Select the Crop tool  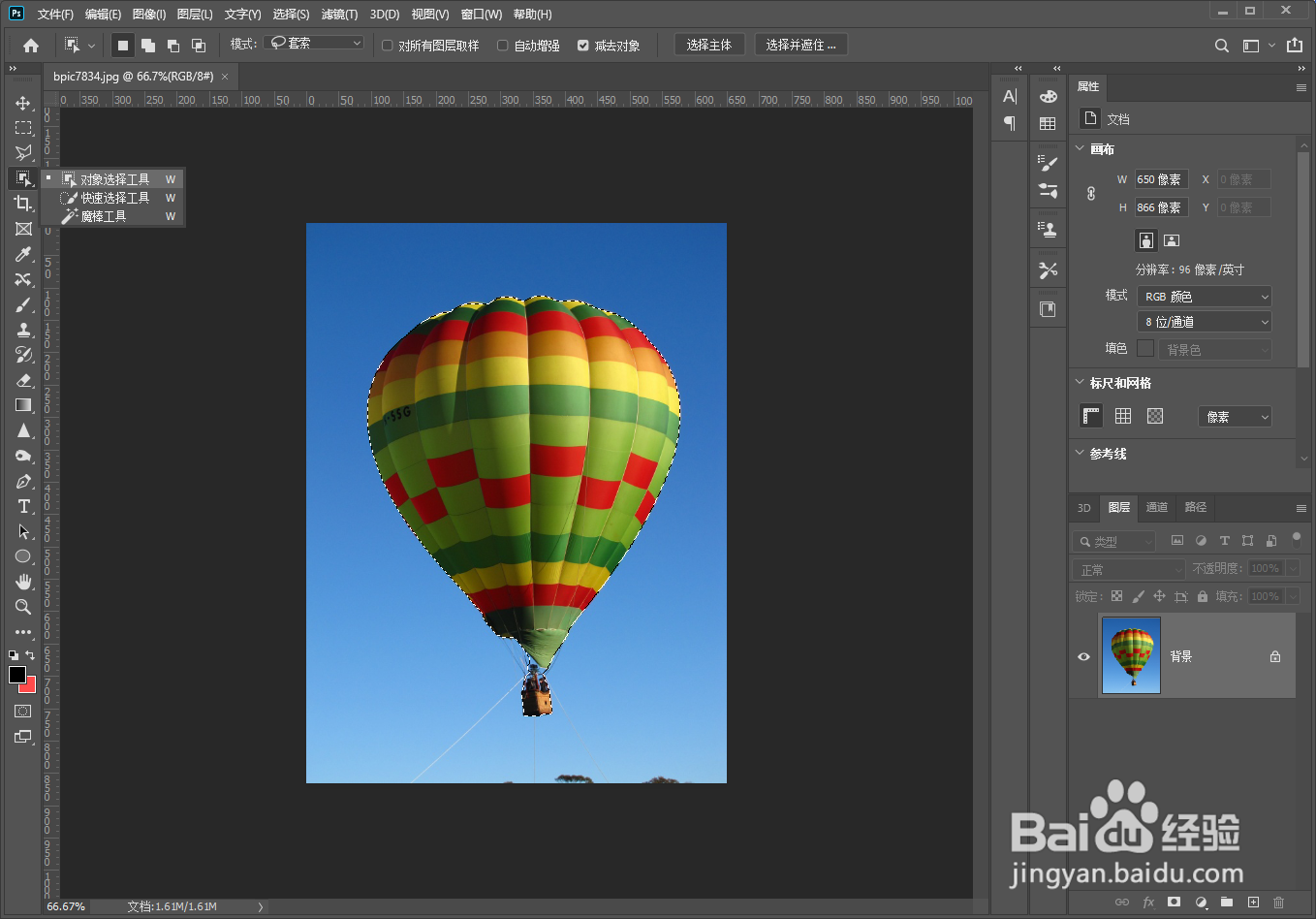(x=23, y=204)
